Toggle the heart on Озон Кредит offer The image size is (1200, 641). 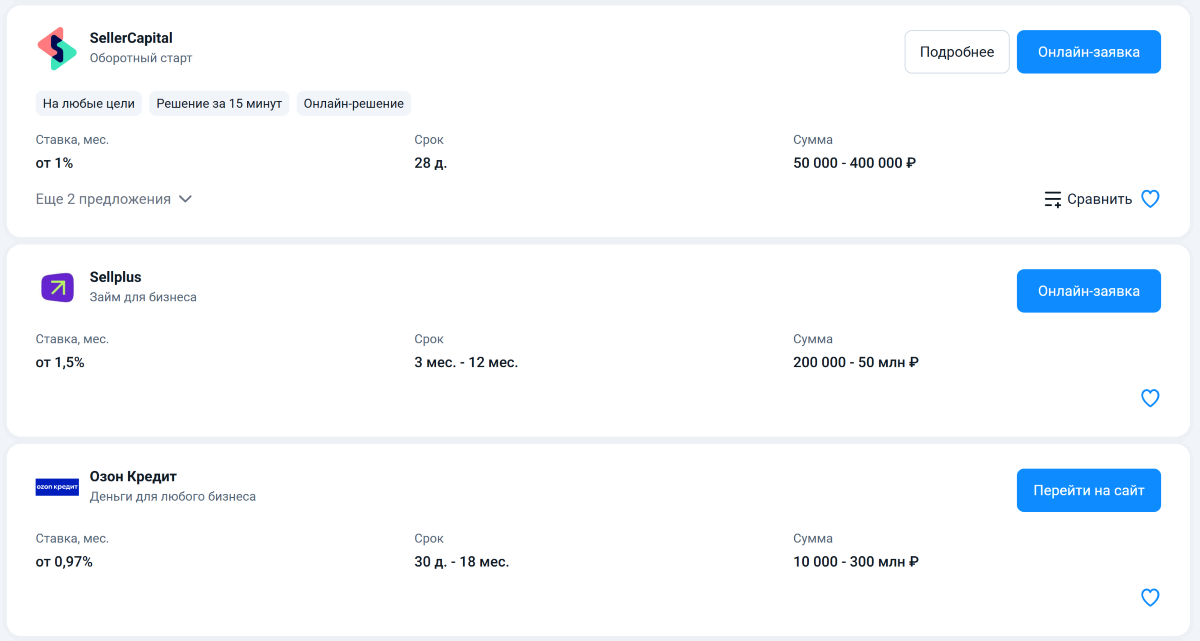[1150, 598]
